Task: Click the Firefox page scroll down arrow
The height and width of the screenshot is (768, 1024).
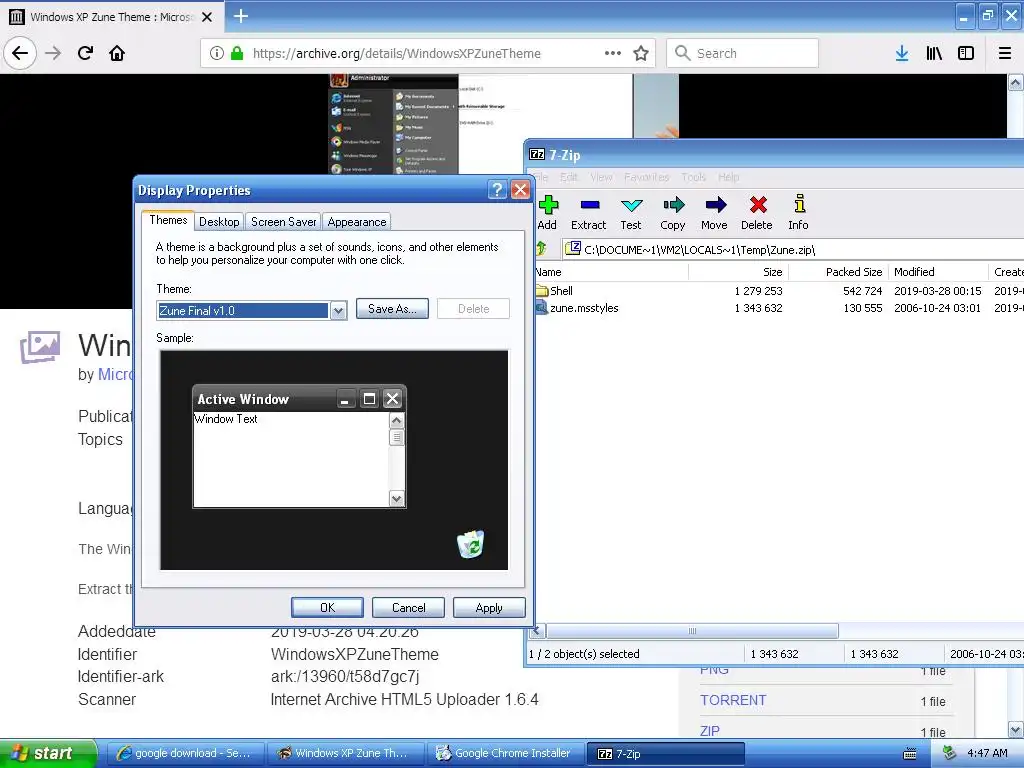Action: pyautogui.click(x=1016, y=729)
